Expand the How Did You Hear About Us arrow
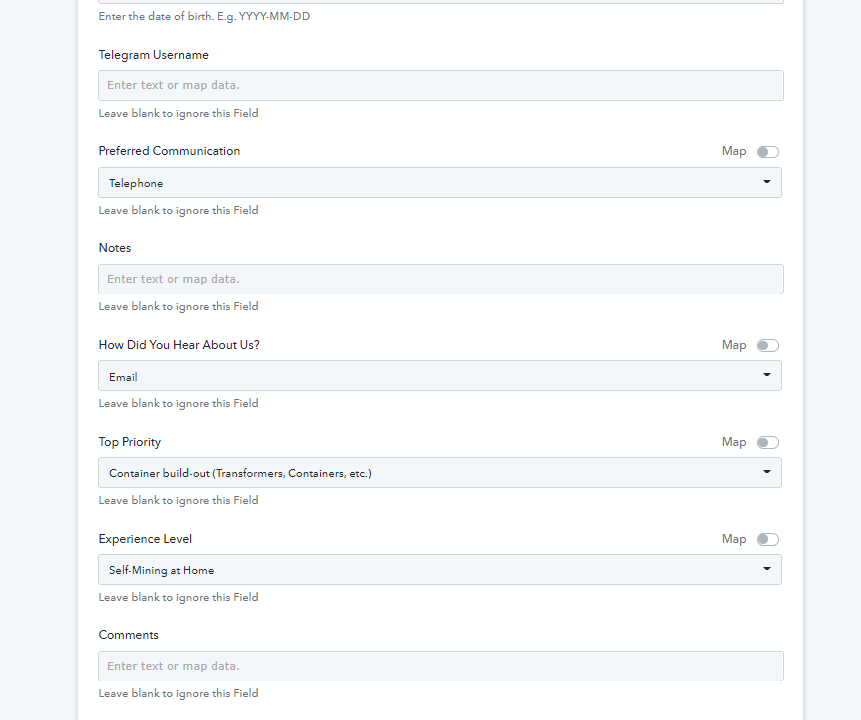 point(767,375)
